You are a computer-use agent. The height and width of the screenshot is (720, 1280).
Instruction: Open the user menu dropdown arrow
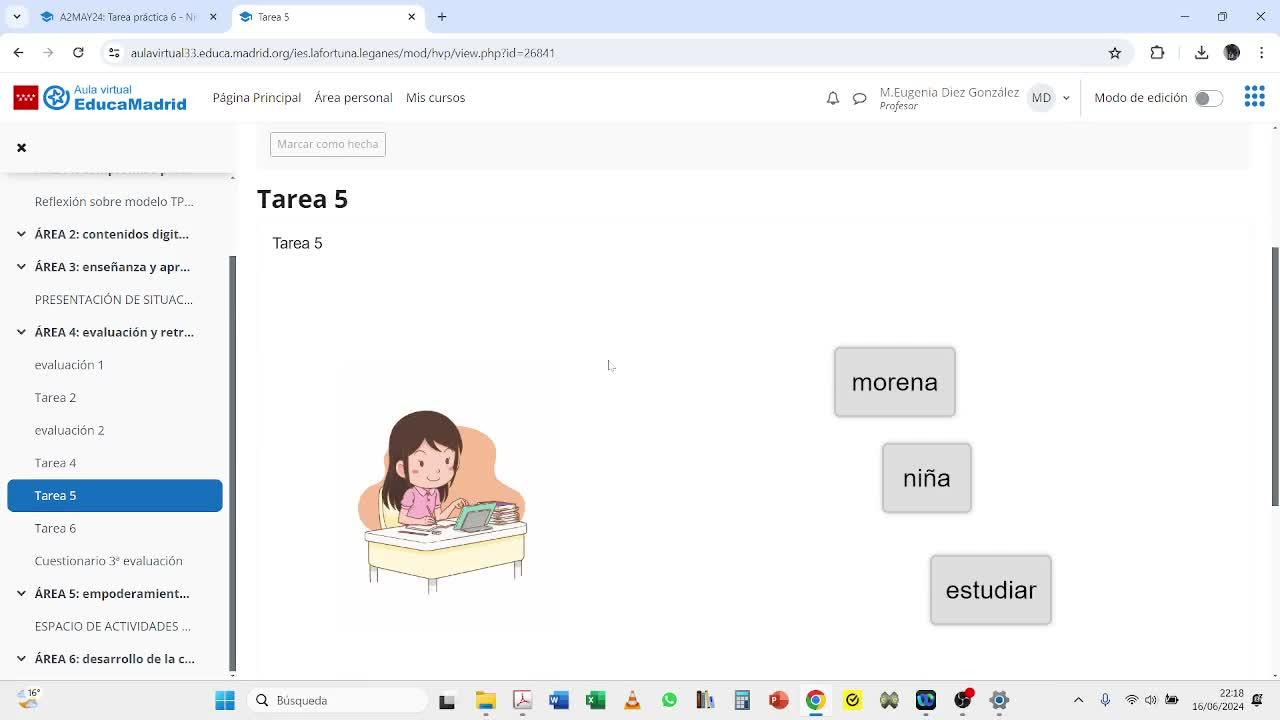click(1066, 98)
